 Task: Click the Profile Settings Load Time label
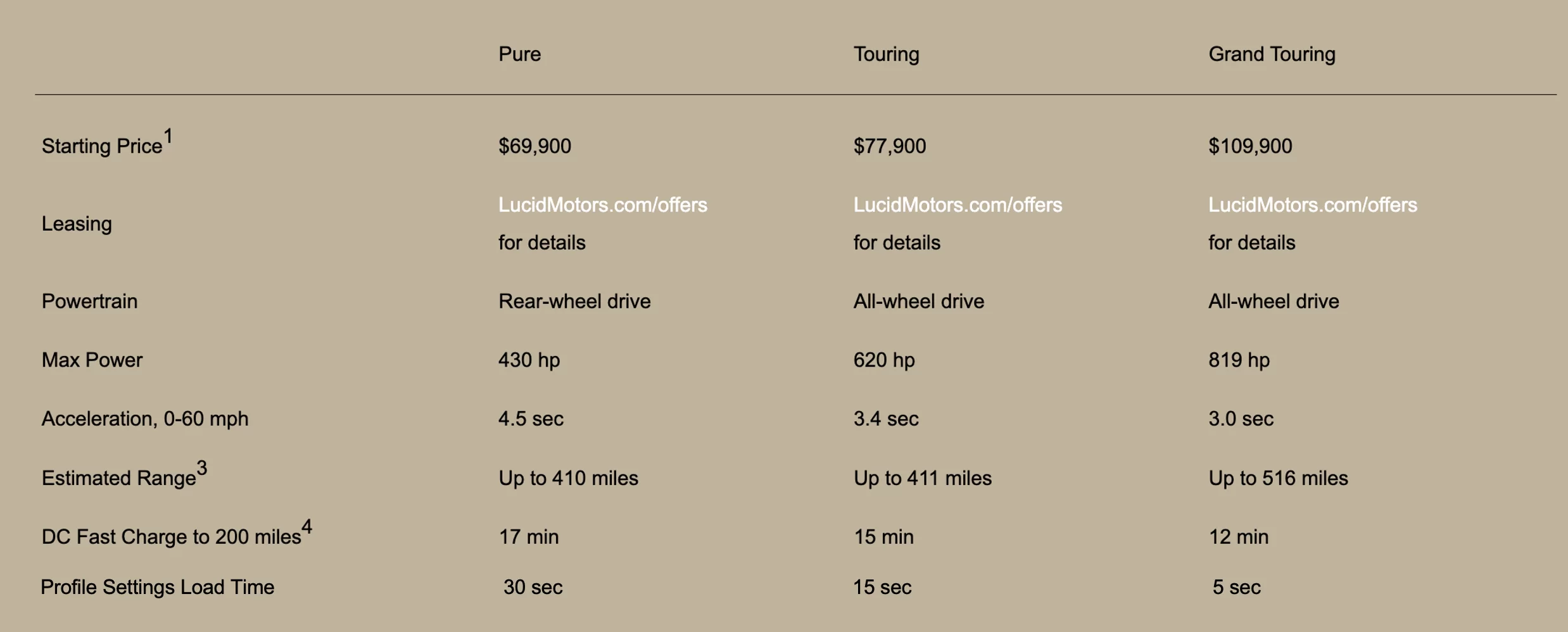(x=158, y=588)
